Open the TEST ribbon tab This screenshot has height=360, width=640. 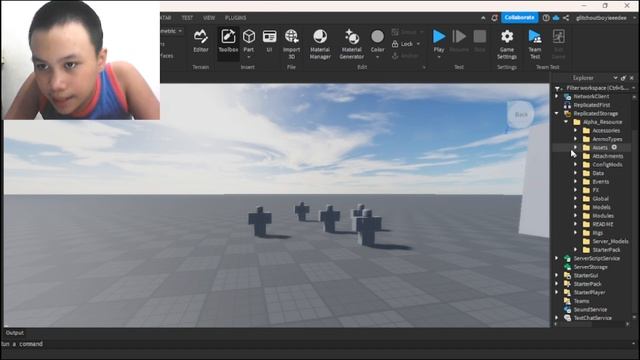coord(187,18)
